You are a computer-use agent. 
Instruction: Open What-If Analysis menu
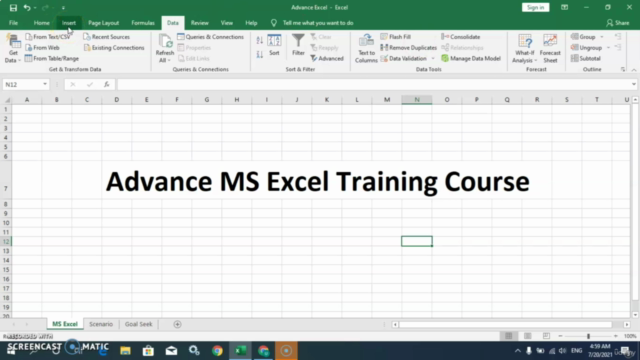click(x=524, y=49)
